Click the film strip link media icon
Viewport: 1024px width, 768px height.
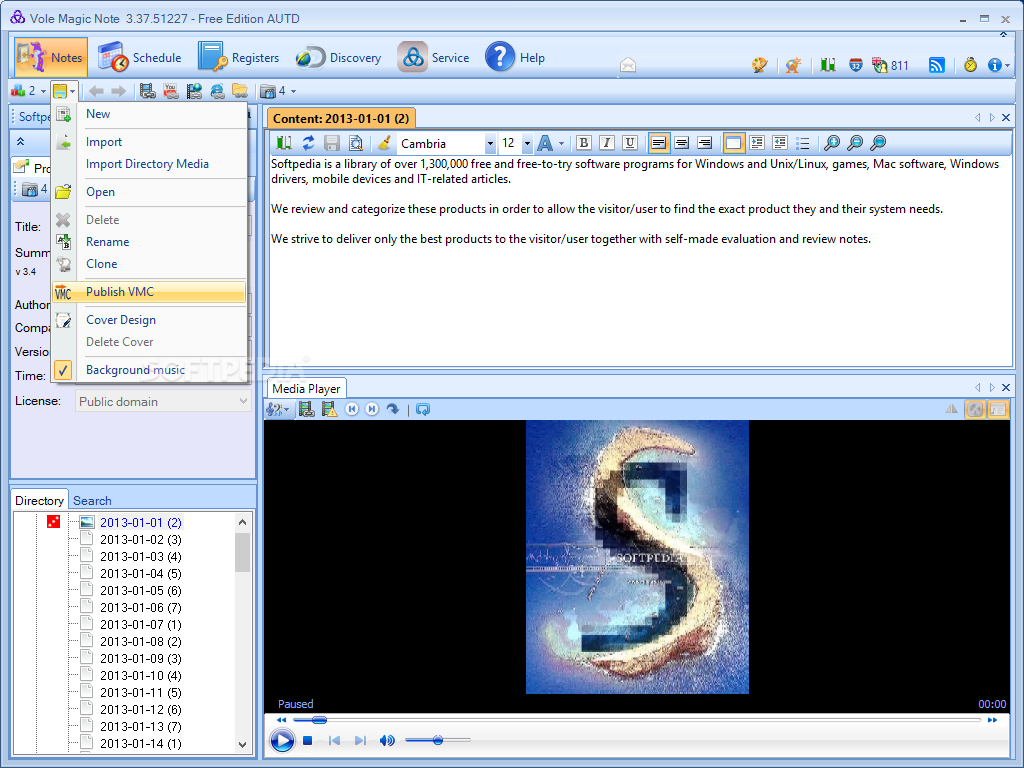point(148,91)
